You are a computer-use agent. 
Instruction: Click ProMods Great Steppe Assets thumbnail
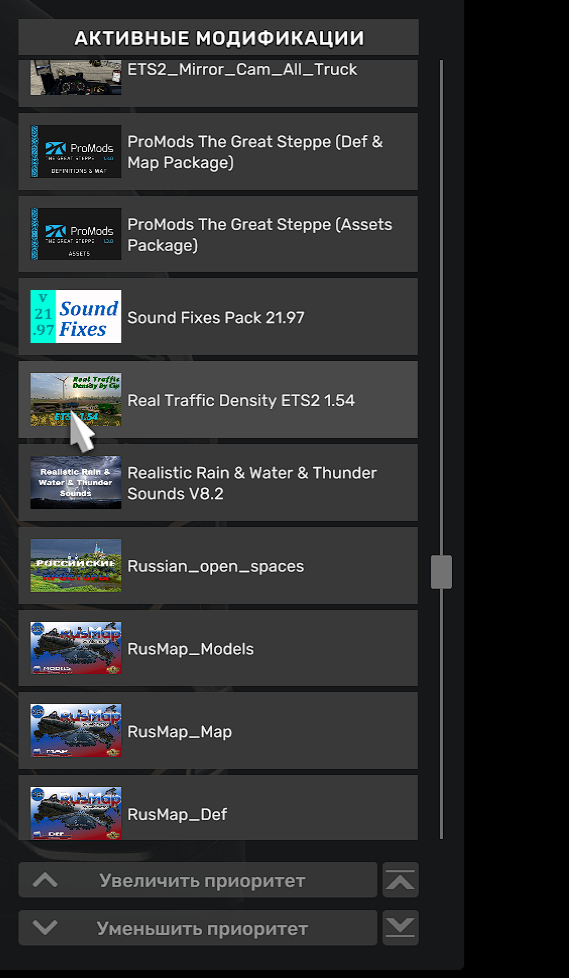tap(75, 234)
